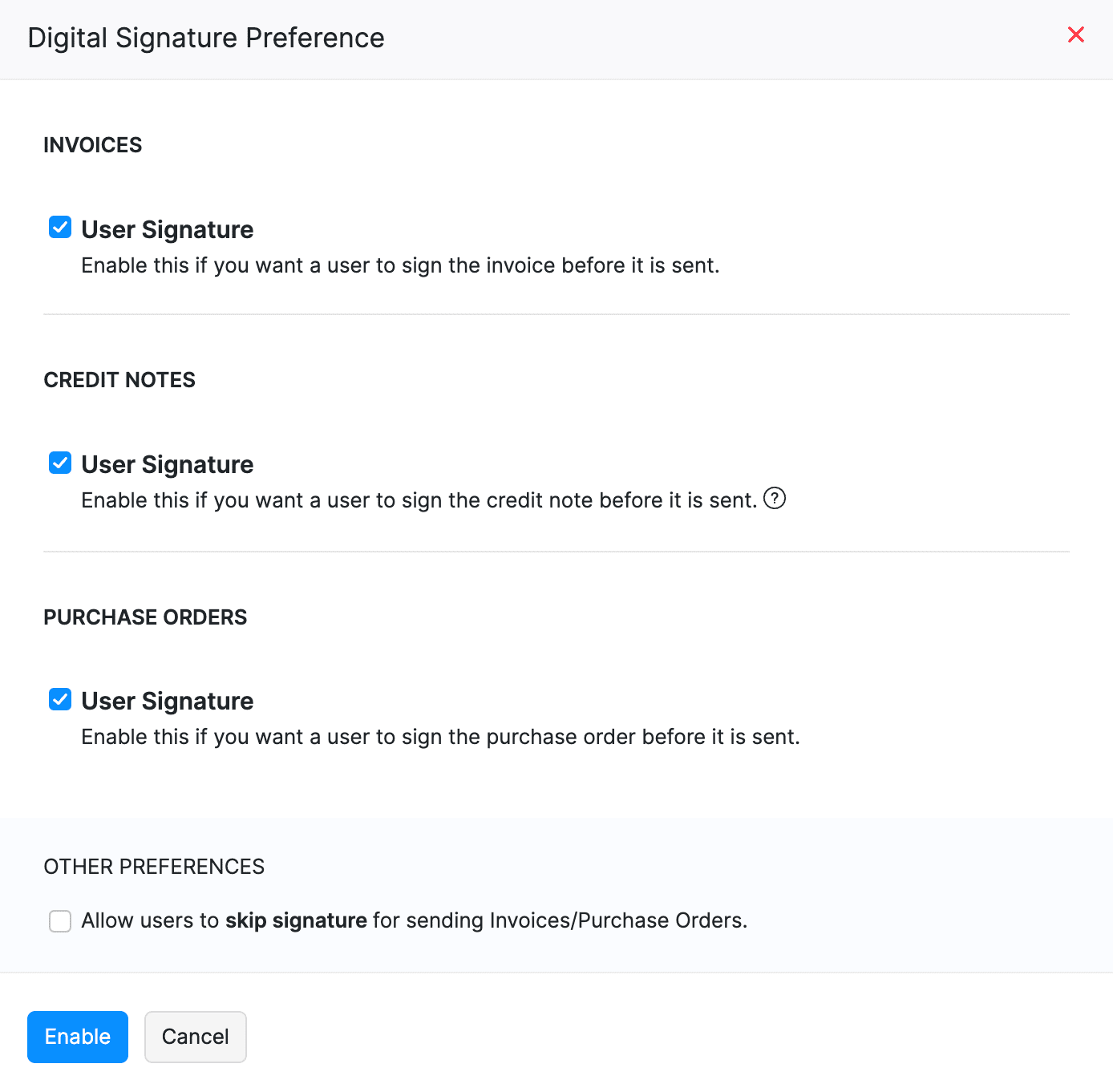Dismiss the dialog with the close icon

click(x=1075, y=34)
